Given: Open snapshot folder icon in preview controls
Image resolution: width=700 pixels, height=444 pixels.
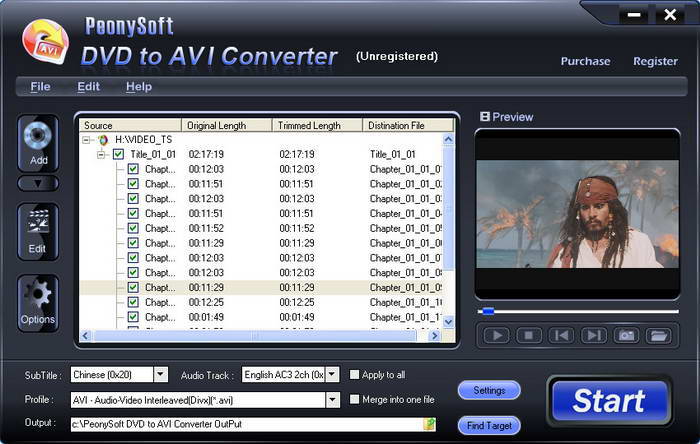Looking at the screenshot, I should 658,335.
